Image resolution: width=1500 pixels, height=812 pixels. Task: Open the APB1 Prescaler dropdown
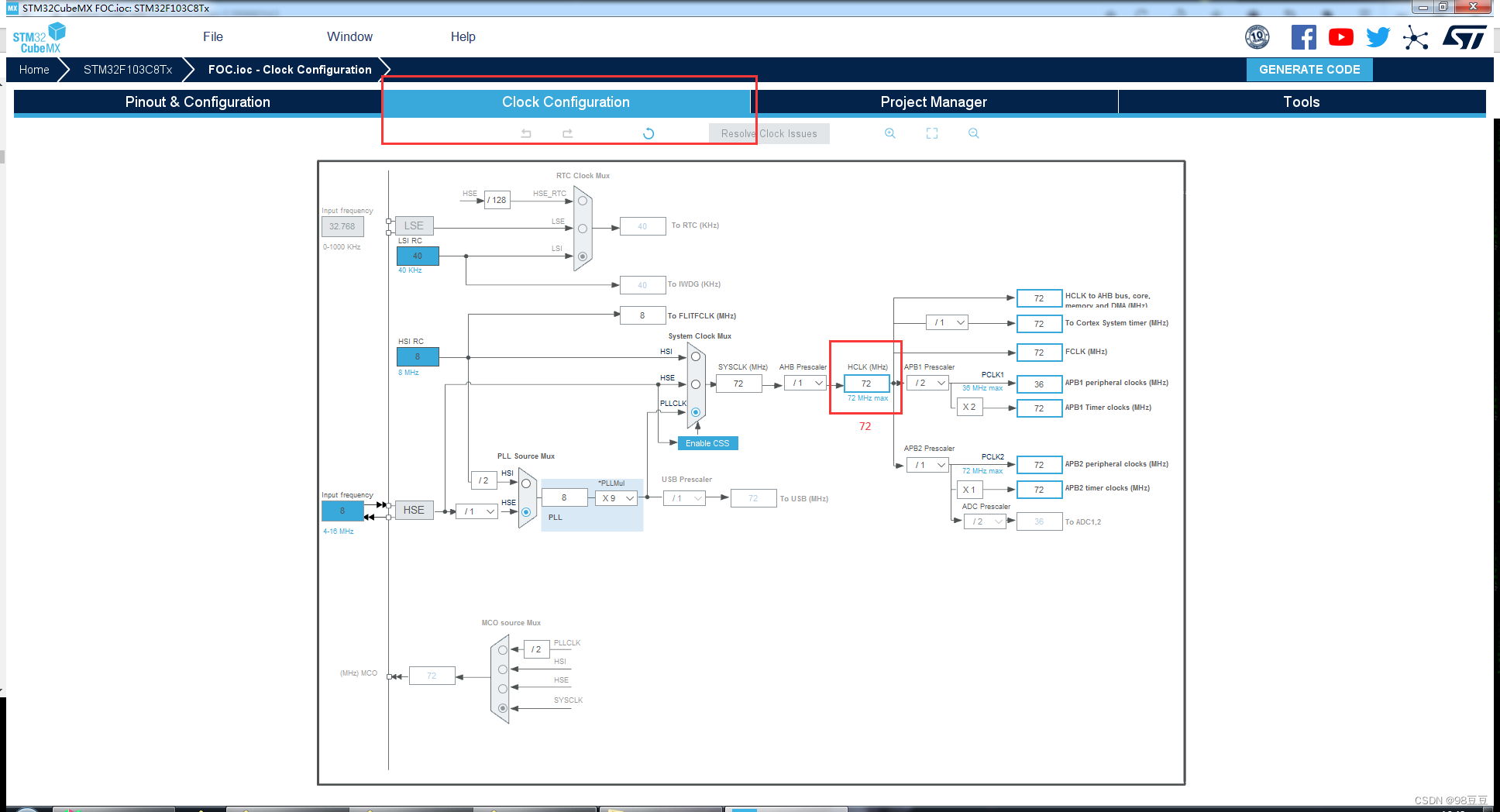pos(927,383)
